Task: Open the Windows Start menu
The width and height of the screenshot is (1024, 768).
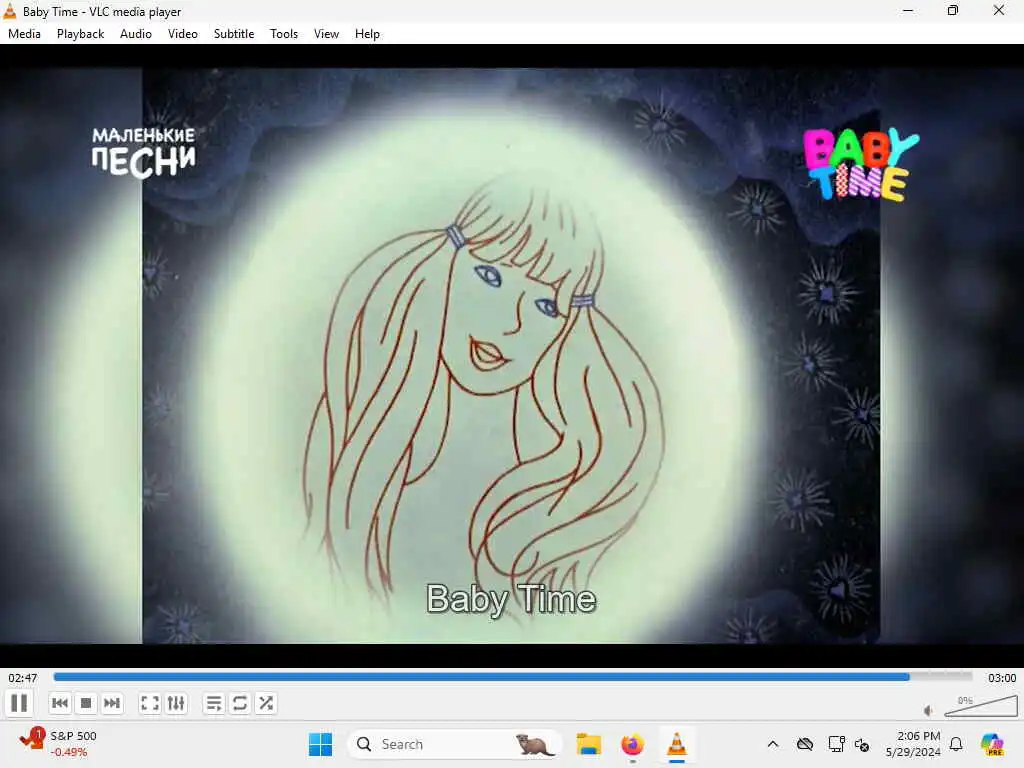Action: tap(320, 744)
